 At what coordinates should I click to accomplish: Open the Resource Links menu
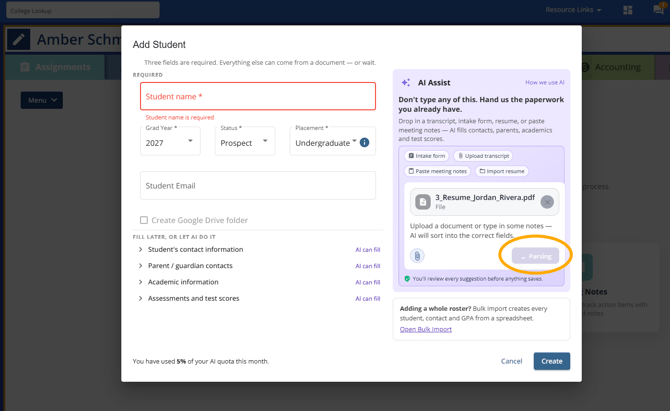(573, 10)
